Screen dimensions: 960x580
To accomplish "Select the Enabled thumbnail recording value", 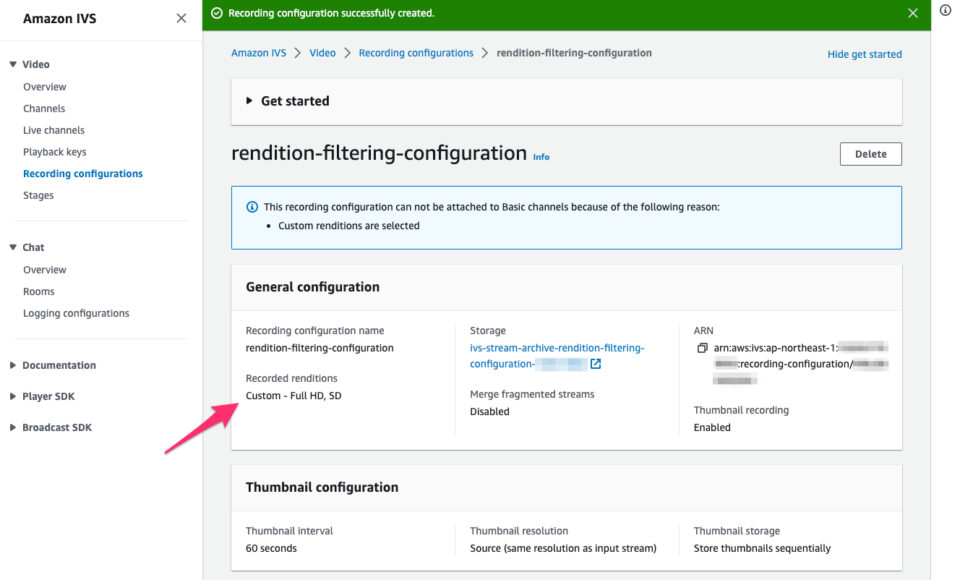I will 711,427.
